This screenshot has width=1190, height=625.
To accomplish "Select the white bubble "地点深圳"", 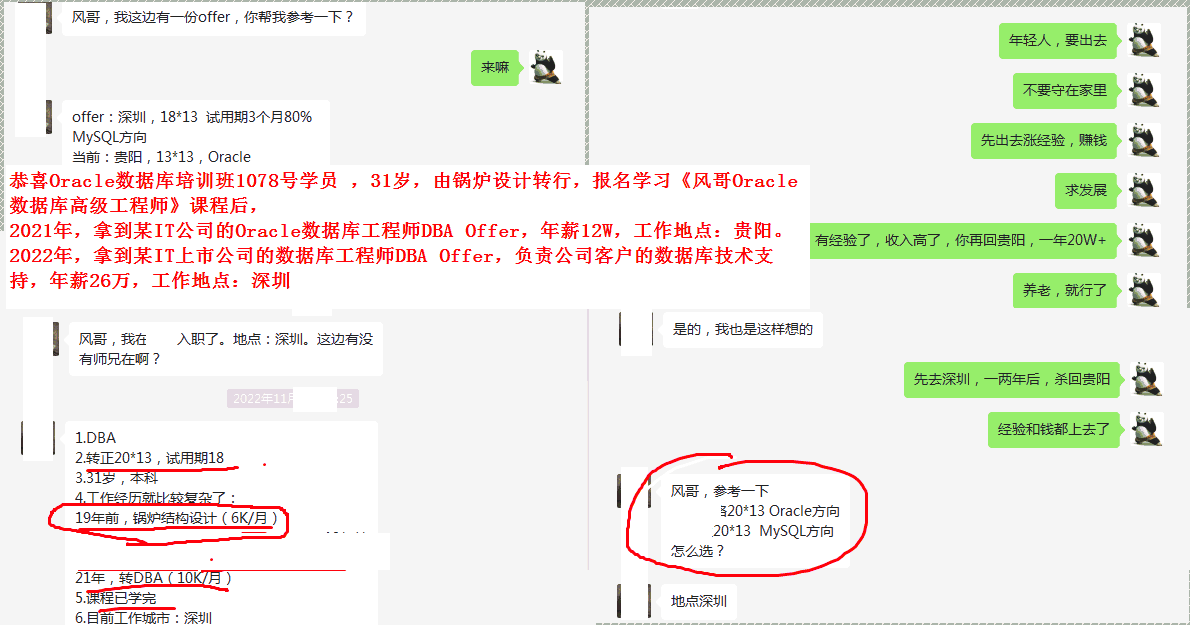I will point(699,601).
